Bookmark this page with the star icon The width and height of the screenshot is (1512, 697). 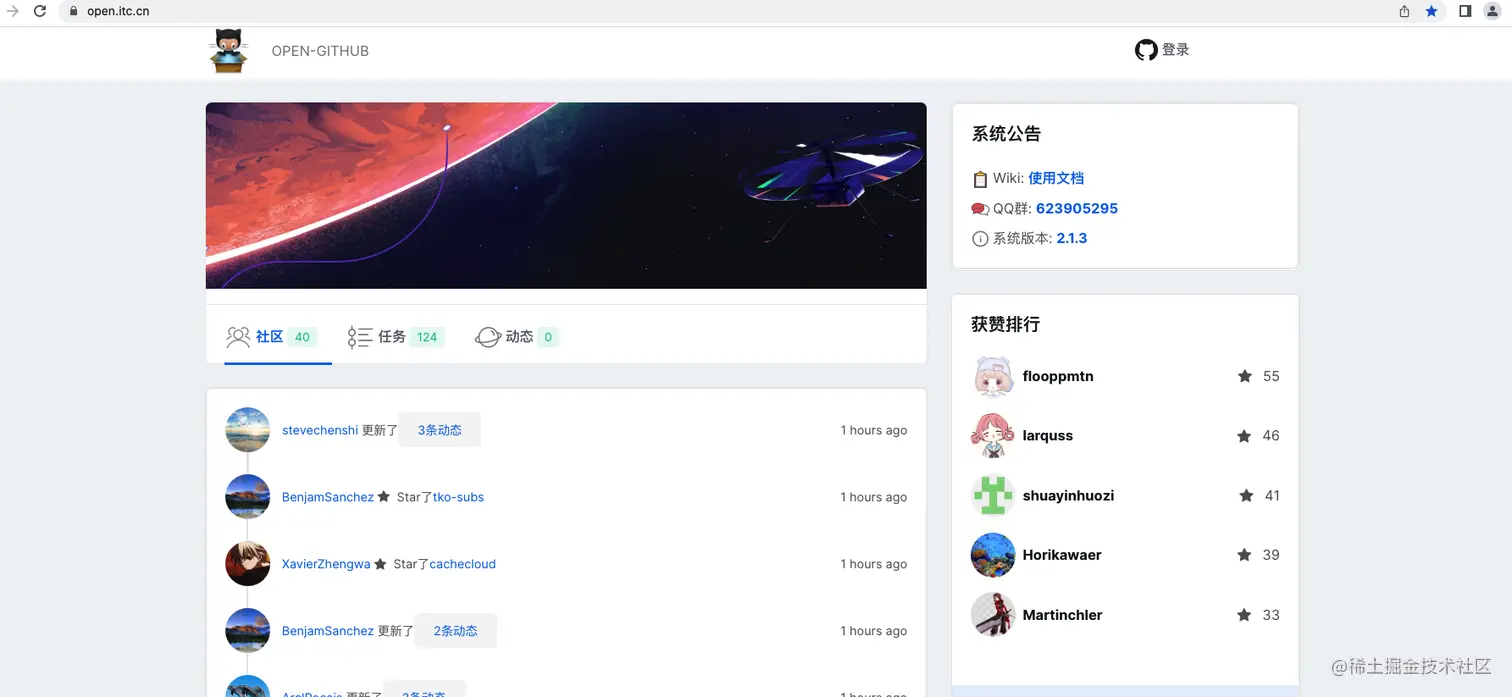click(x=1431, y=11)
